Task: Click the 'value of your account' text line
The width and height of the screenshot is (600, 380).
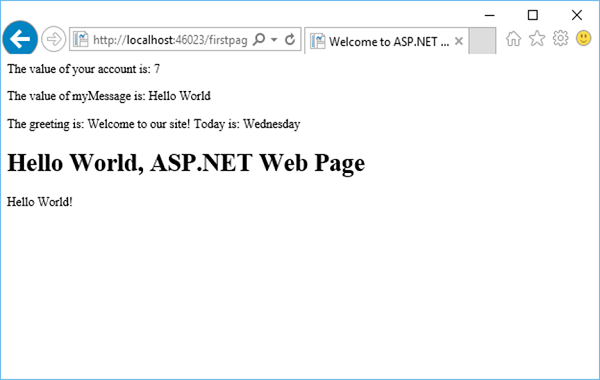Action: point(83,69)
